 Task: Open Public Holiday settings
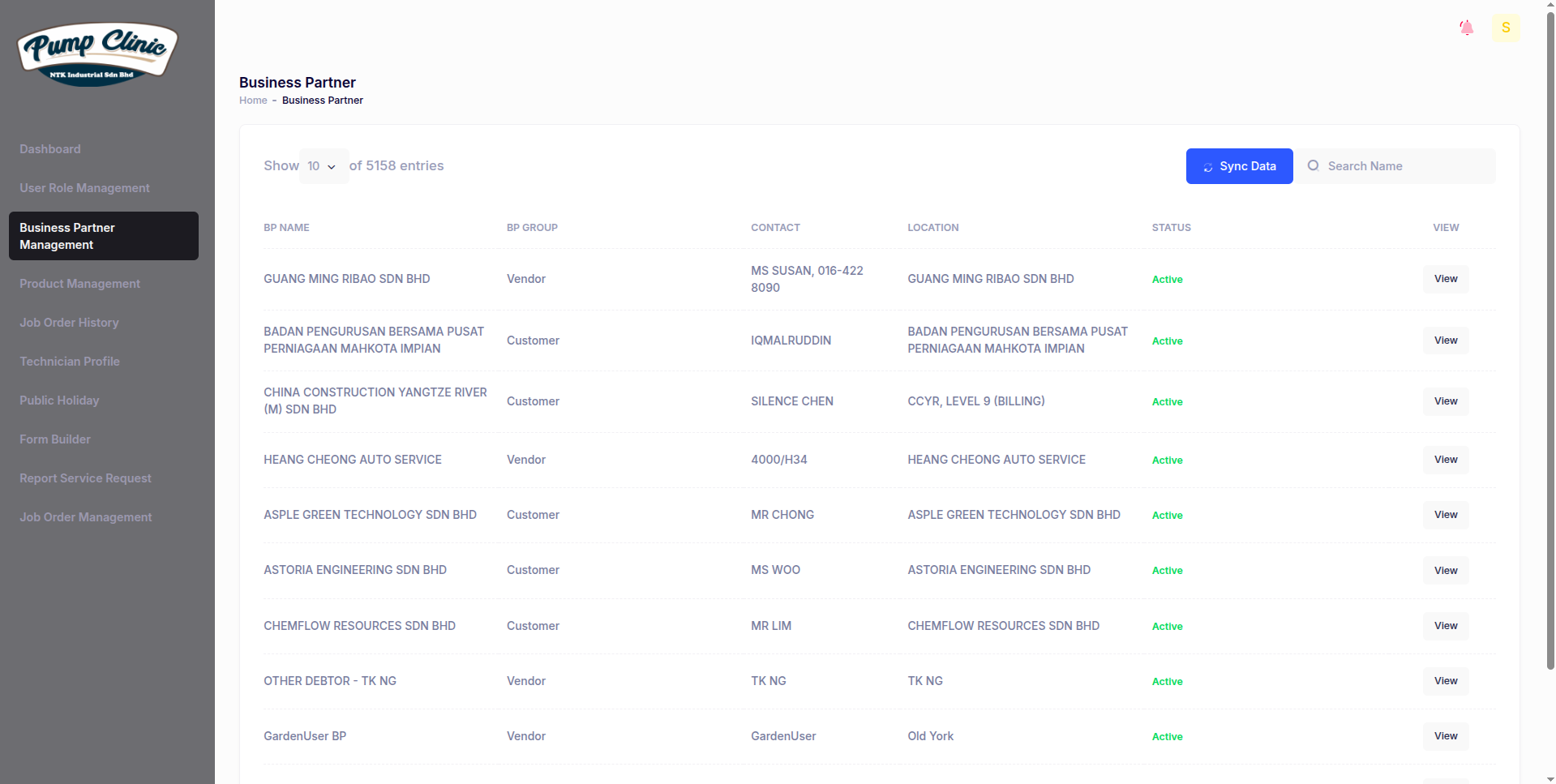click(x=59, y=401)
